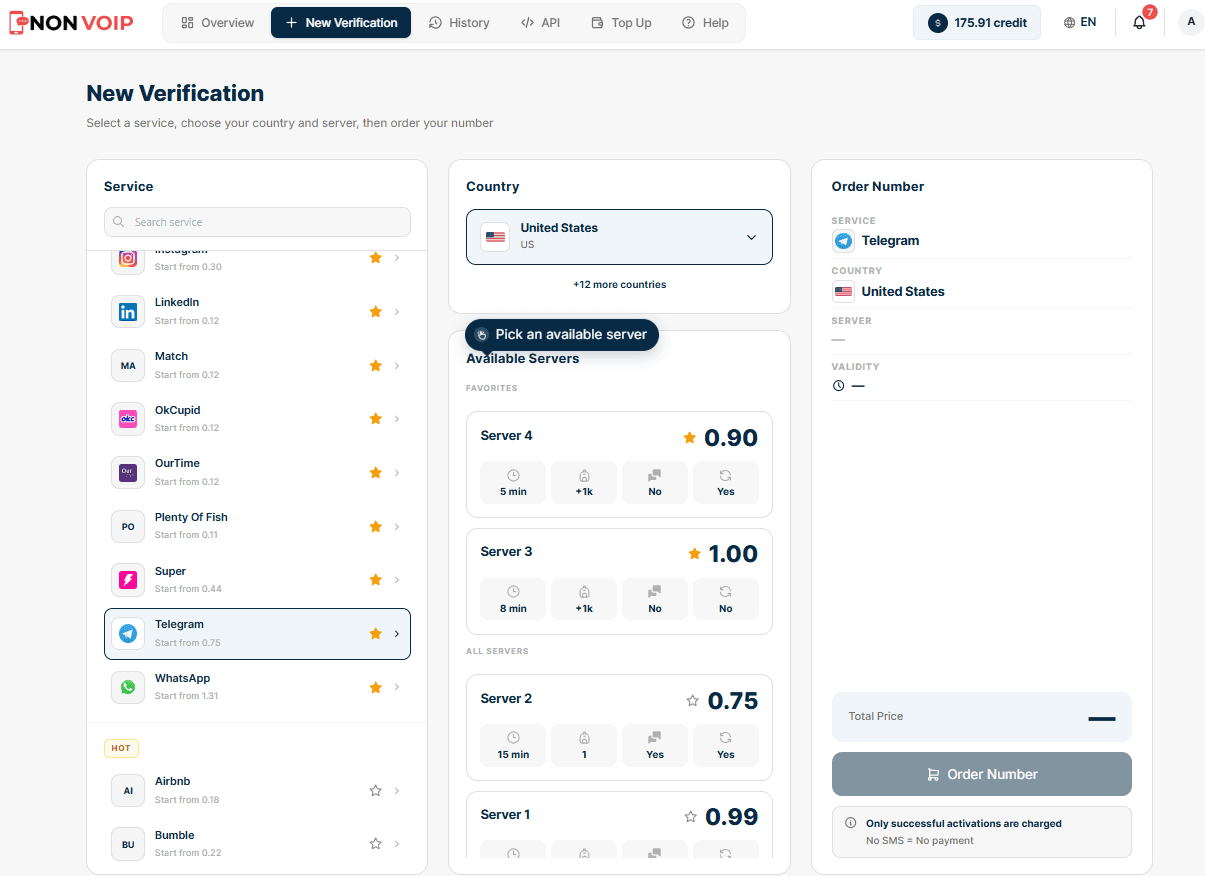Select the Server 1 card
This screenshot has height=876, width=1205.
(619, 825)
